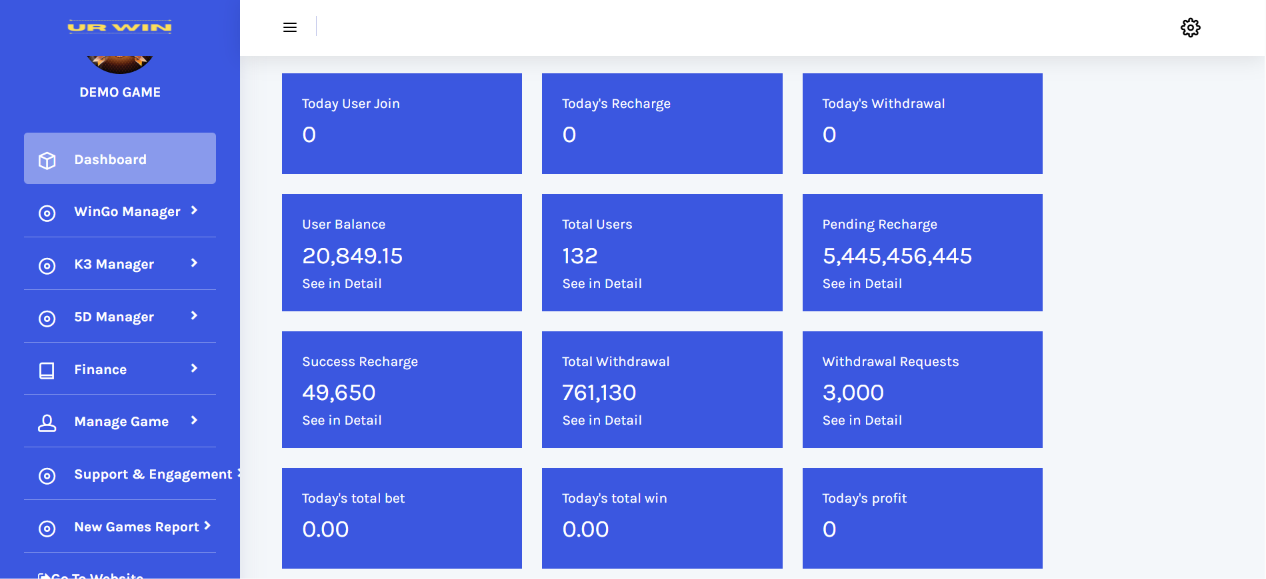The width and height of the screenshot is (1266, 579).
Task: Click the Support & Engagement circle icon
Action: (47, 476)
